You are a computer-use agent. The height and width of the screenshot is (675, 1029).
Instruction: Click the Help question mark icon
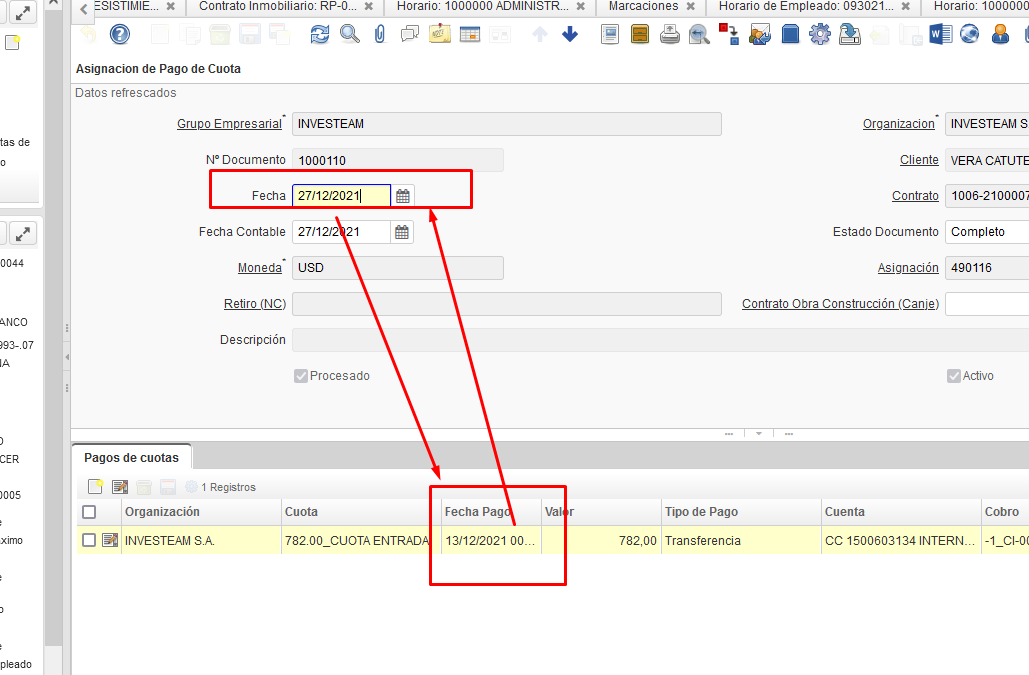(x=119, y=35)
